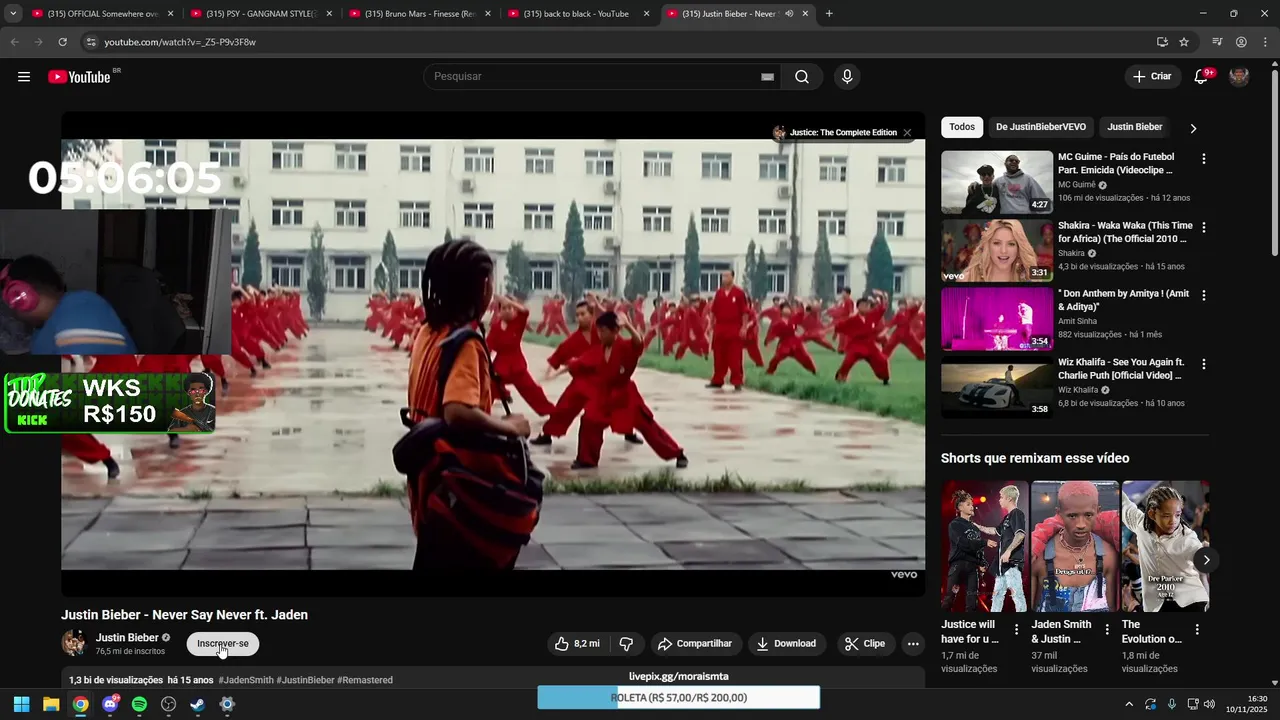Open Don Anthem by Amitya thumbnail
This screenshot has height=720, width=1280.
[x=997, y=319]
